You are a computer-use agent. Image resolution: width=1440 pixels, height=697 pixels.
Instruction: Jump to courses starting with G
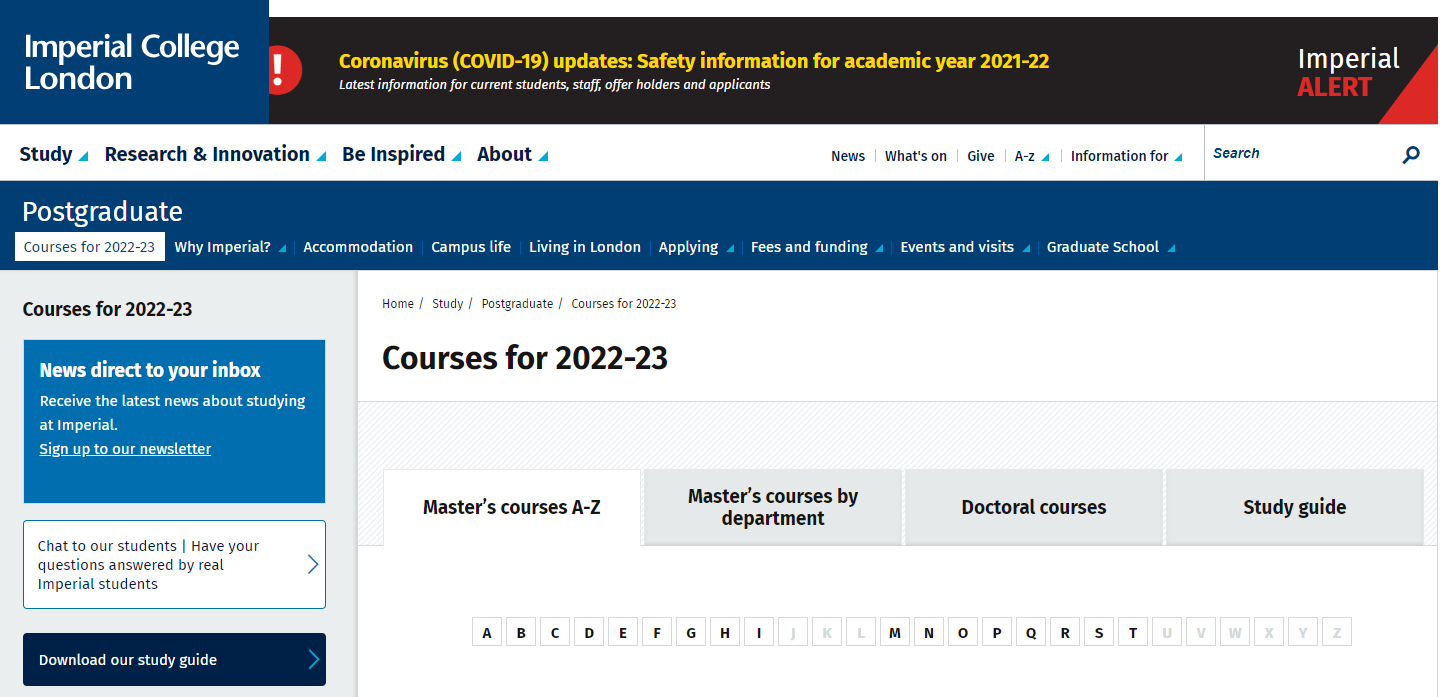click(691, 632)
